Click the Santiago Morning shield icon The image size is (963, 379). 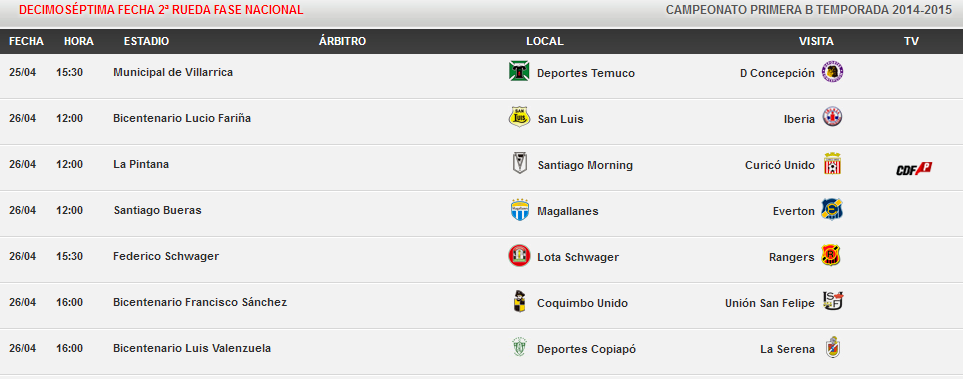(x=520, y=163)
